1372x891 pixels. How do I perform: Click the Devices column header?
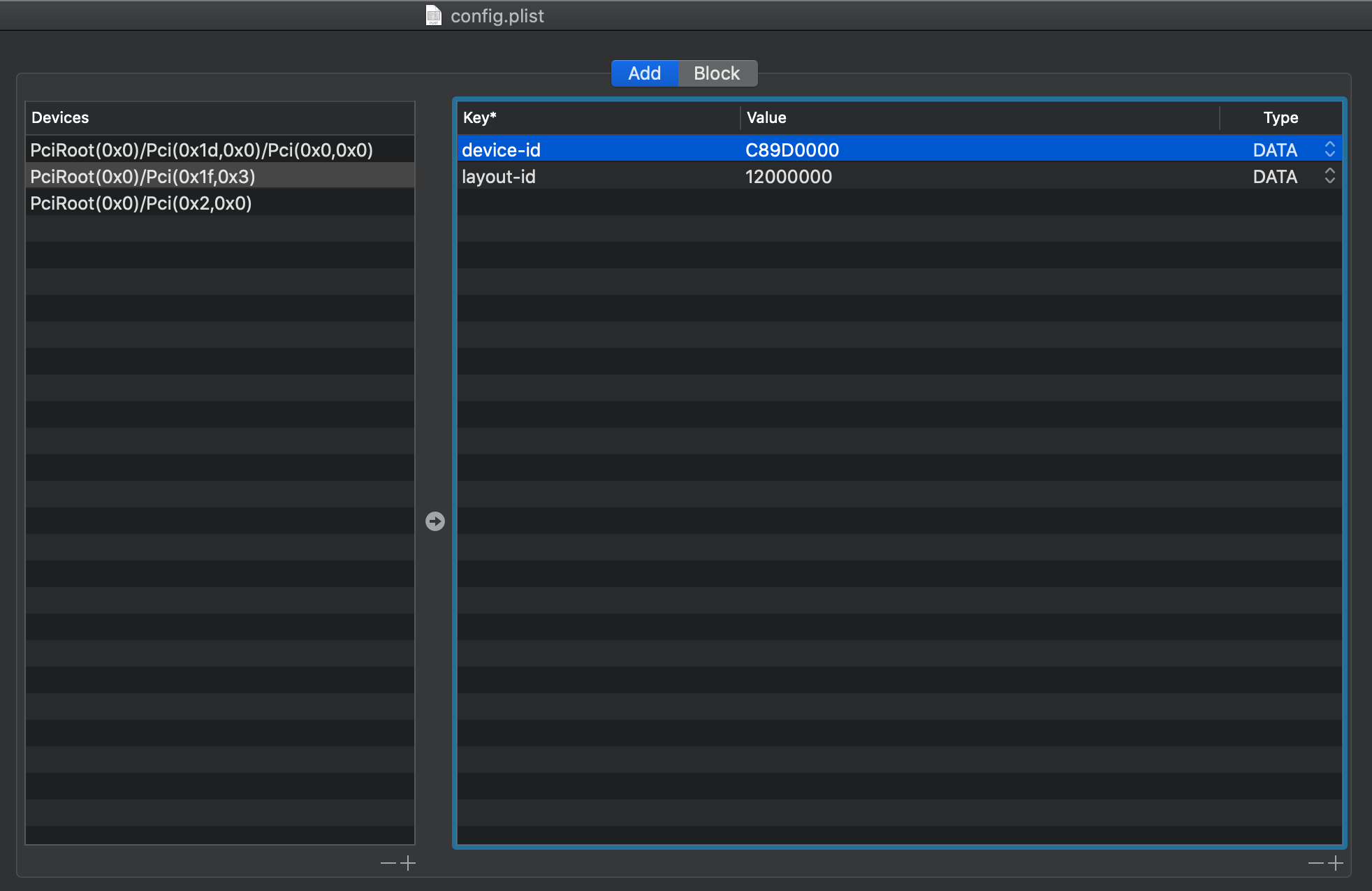tap(220, 117)
